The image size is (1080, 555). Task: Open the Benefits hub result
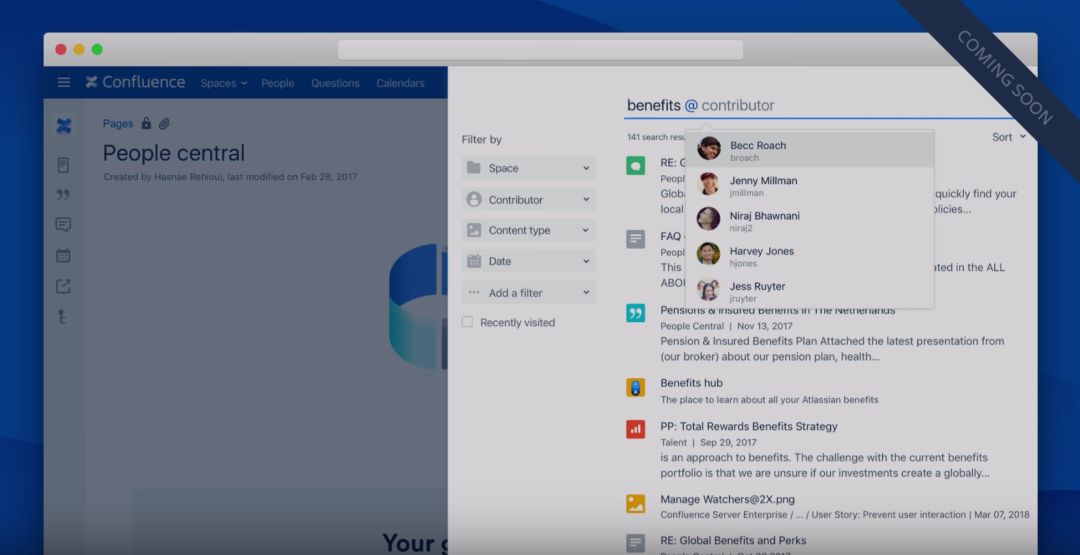coord(692,383)
